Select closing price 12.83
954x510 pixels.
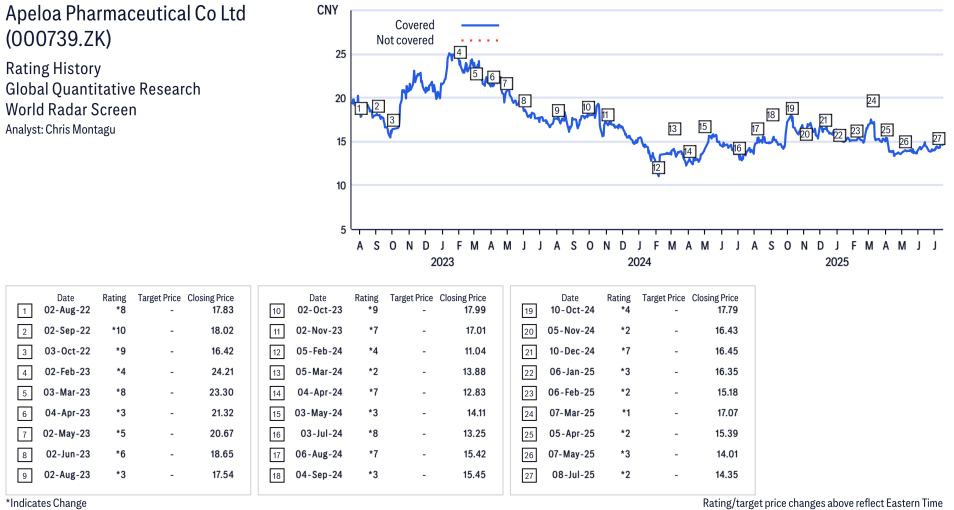coord(475,393)
